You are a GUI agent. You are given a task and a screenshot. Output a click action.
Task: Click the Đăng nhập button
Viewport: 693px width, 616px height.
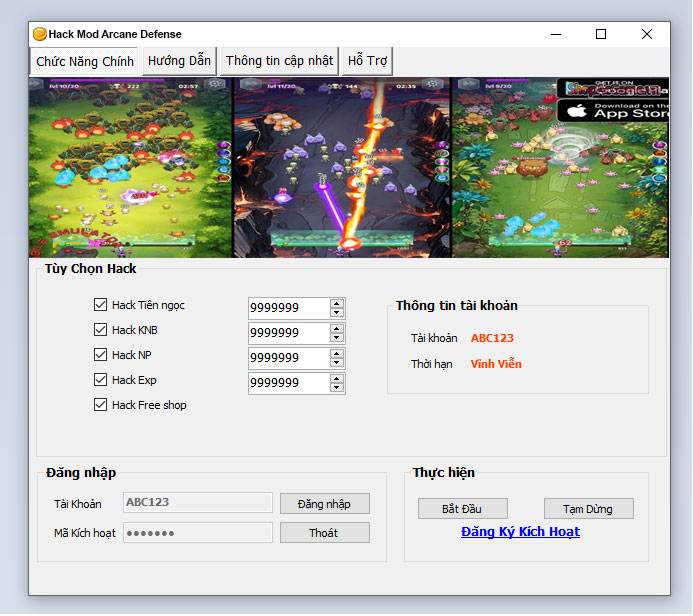(324, 504)
